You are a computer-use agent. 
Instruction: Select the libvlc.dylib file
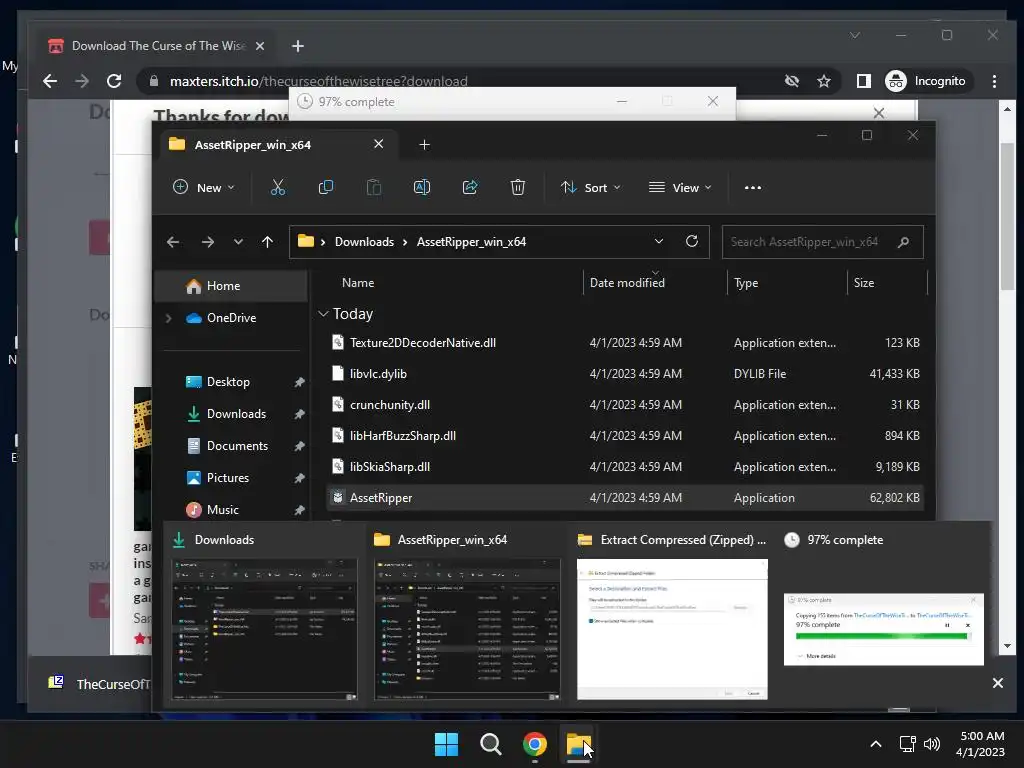tap(624, 374)
